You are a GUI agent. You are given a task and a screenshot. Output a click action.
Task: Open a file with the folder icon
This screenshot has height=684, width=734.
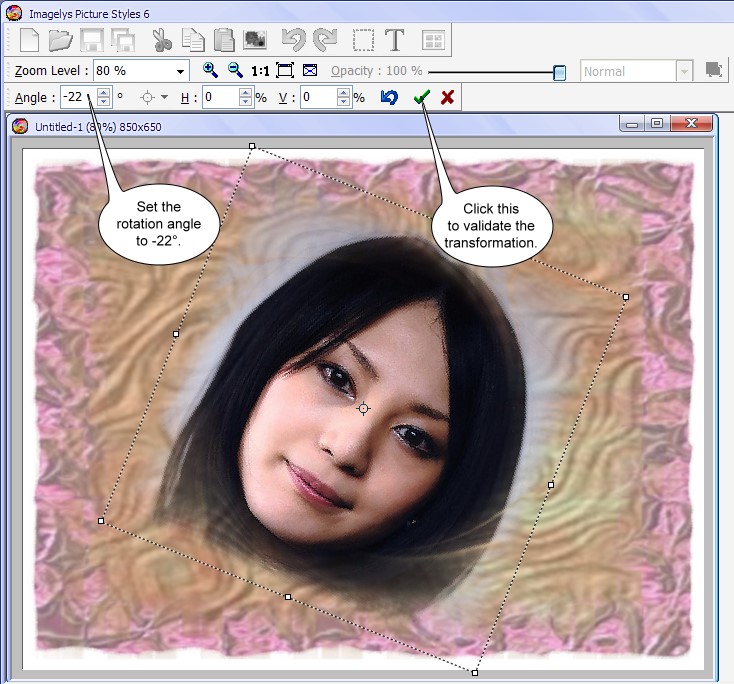pos(60,40)
